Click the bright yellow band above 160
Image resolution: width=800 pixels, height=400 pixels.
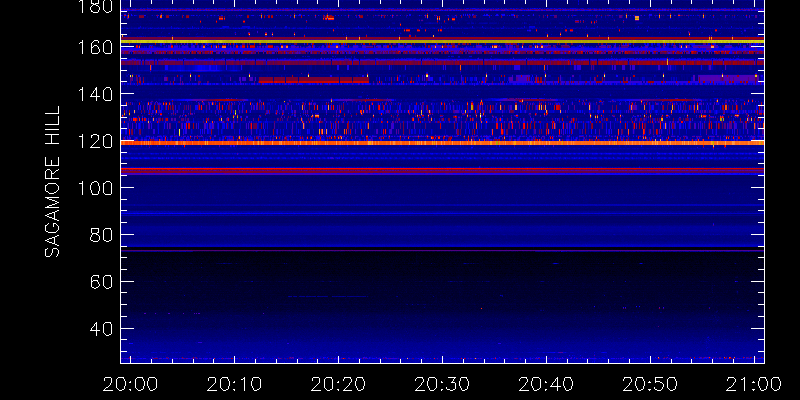(x=442, y=41)
